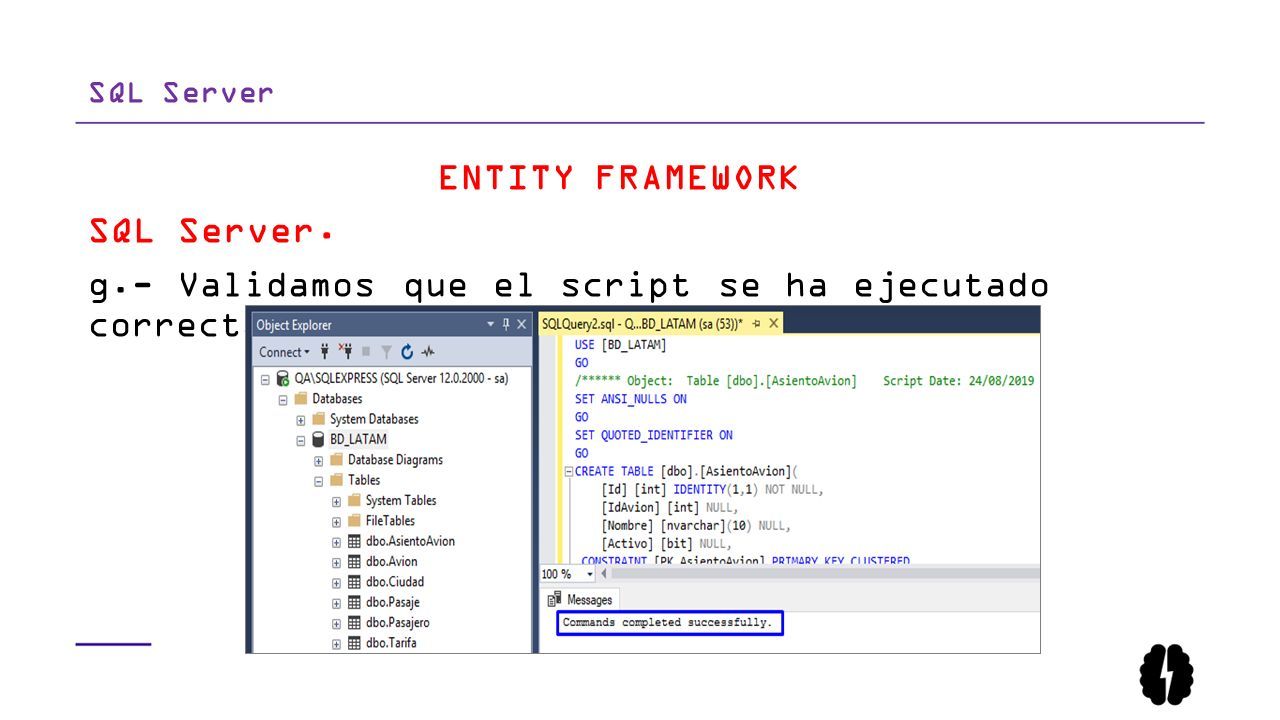Viewport: 1280px width, 720px height.
Task: Click the QA\SQLEXPRESS server icon
Action: (x=283, y=379)
